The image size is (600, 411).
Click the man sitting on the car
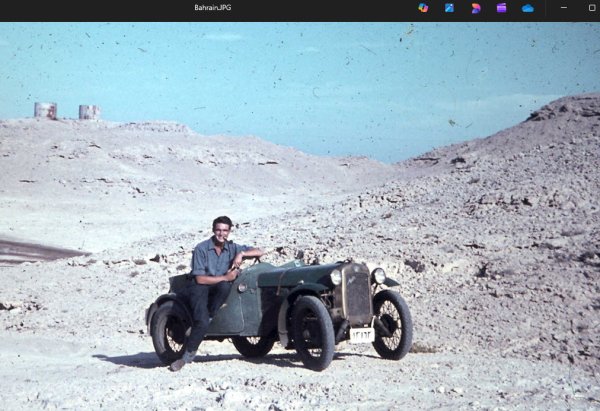(x=216, y=265)
